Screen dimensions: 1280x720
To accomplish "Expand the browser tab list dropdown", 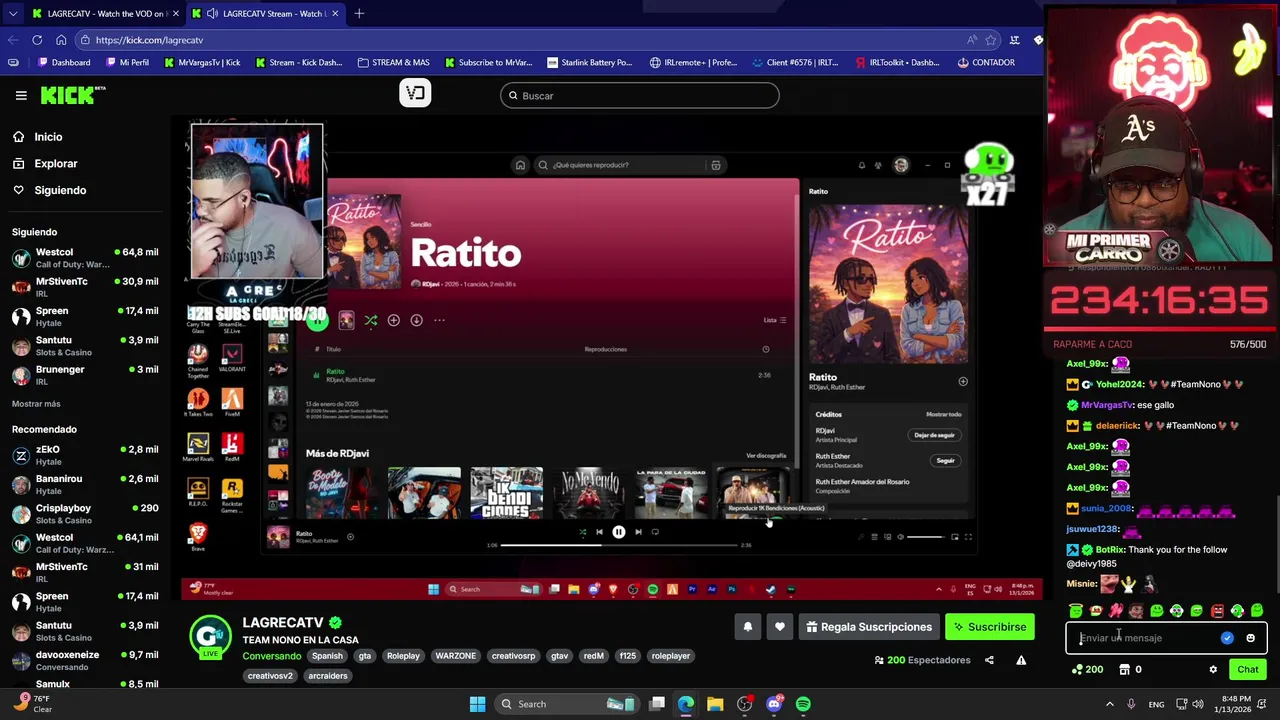I will coord(12,14).
